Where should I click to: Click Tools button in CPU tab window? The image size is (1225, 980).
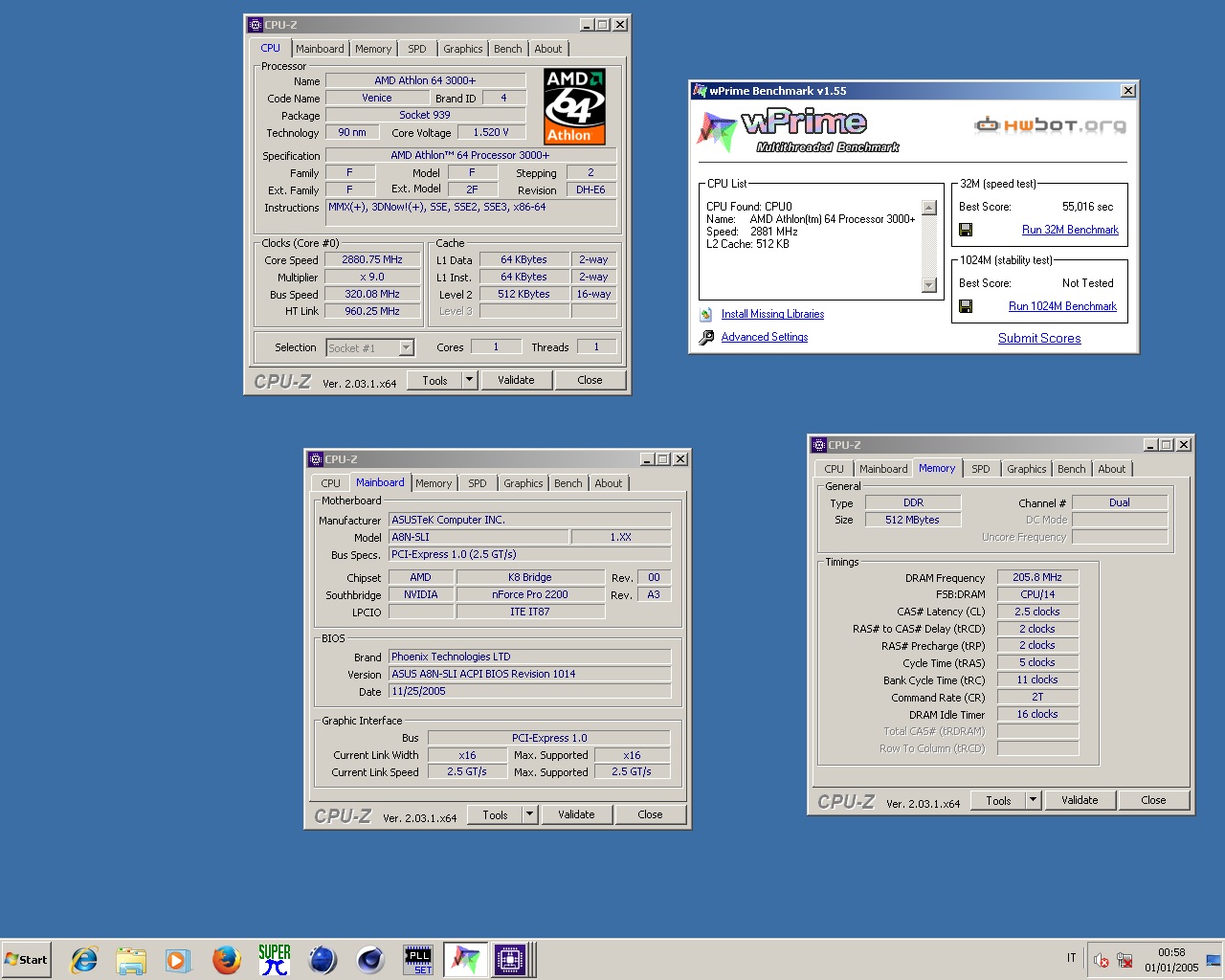(434, 380)
